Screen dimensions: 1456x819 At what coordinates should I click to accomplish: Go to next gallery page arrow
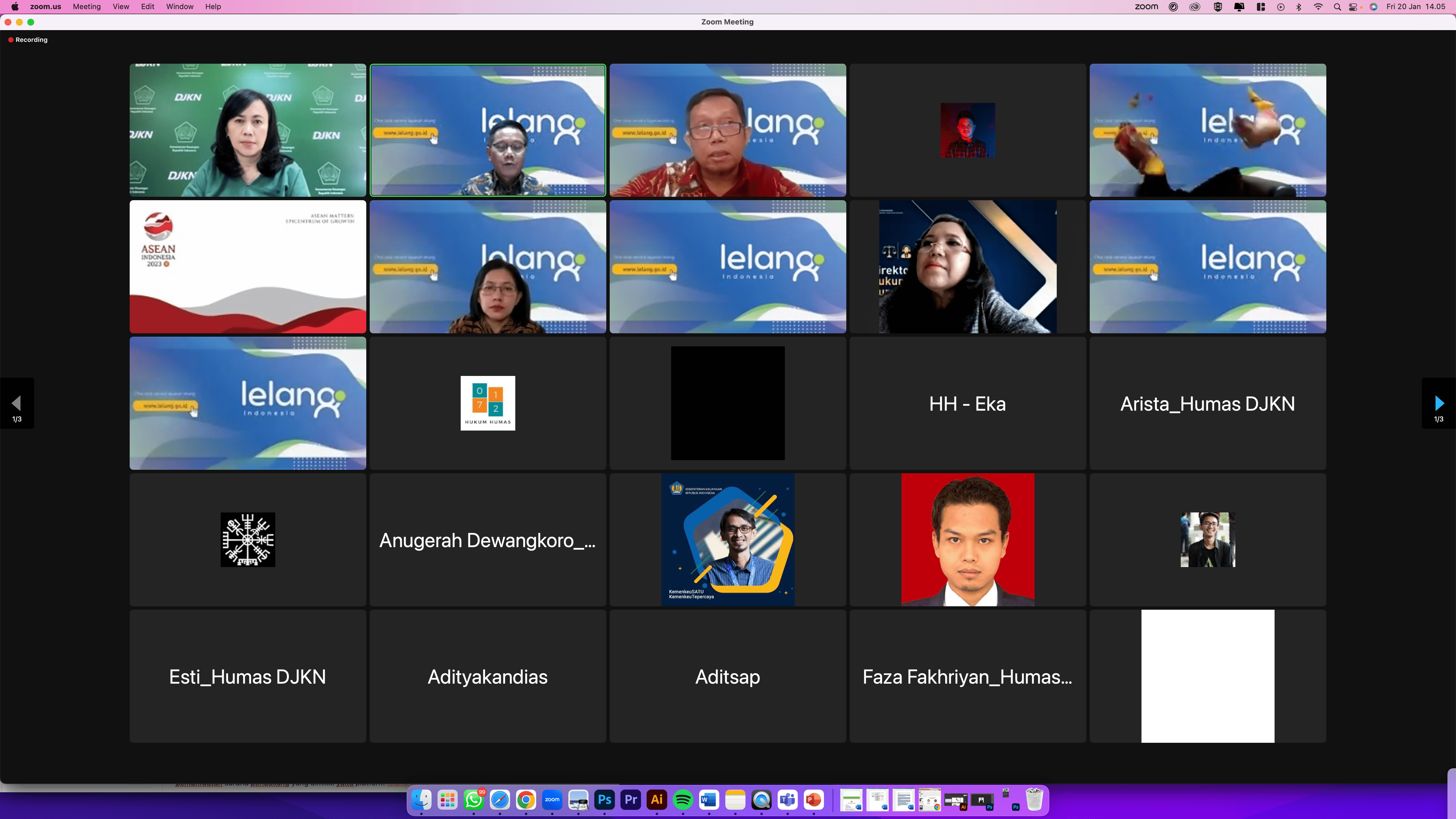pyautogui.click(x=1438, y=404)
